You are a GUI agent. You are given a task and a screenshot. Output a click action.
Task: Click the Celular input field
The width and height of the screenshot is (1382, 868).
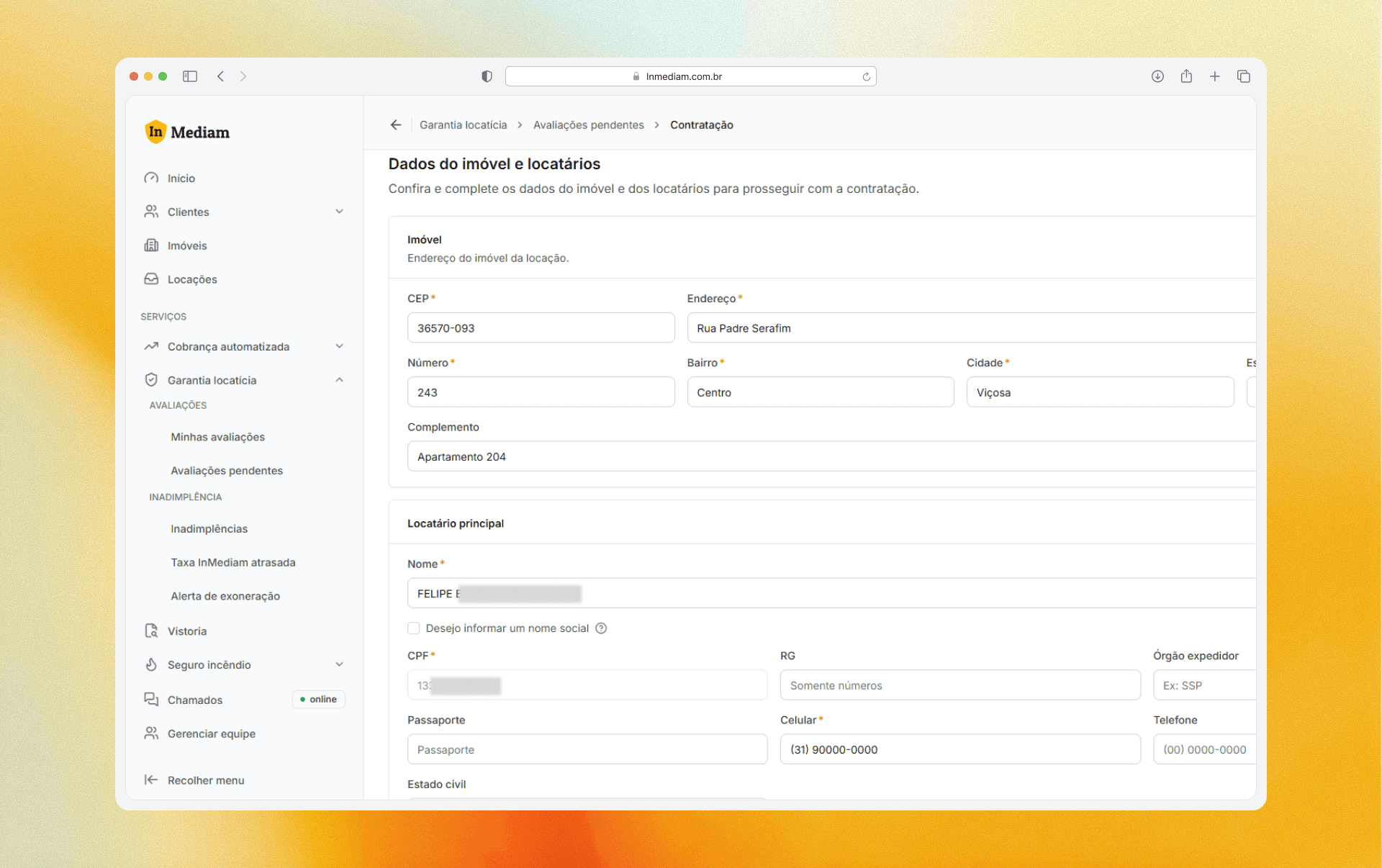960,749
